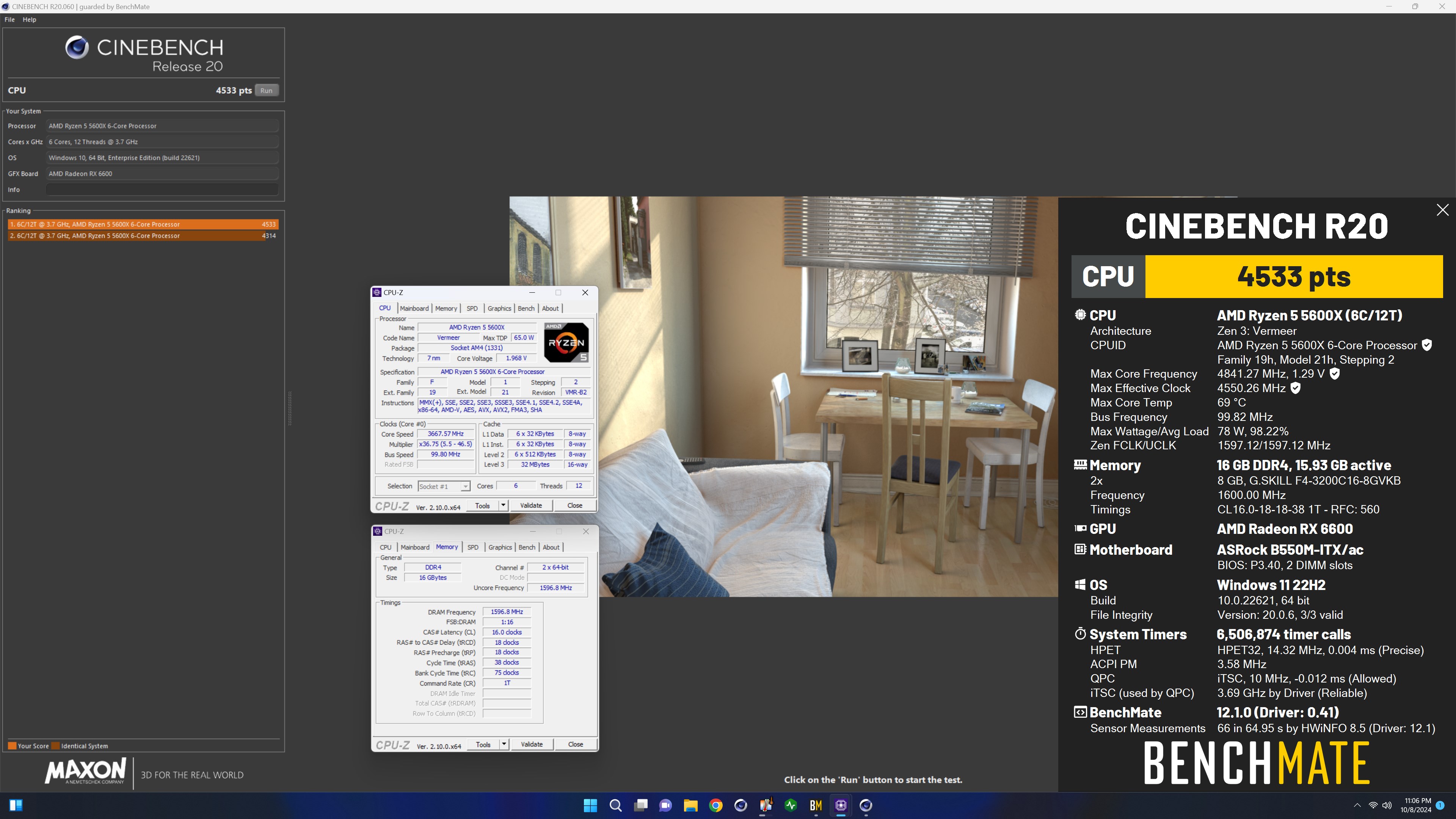Switch to the BenchMate BM taskbar icon
The height and width of the screenshot is (819, 1456).
coord(816,805)
